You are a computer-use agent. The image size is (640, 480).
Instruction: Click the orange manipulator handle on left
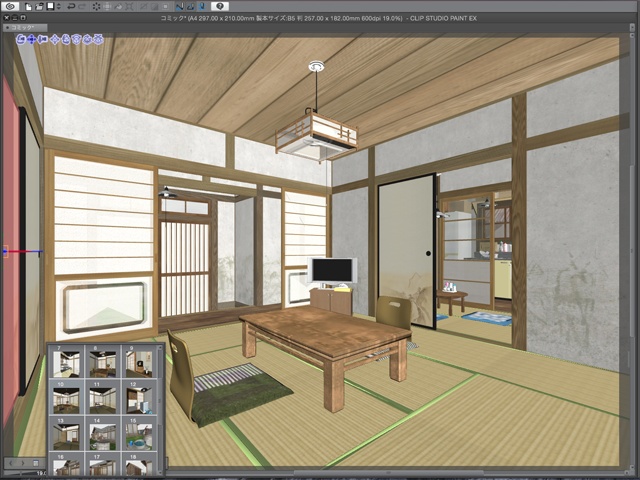coord(5,251)
